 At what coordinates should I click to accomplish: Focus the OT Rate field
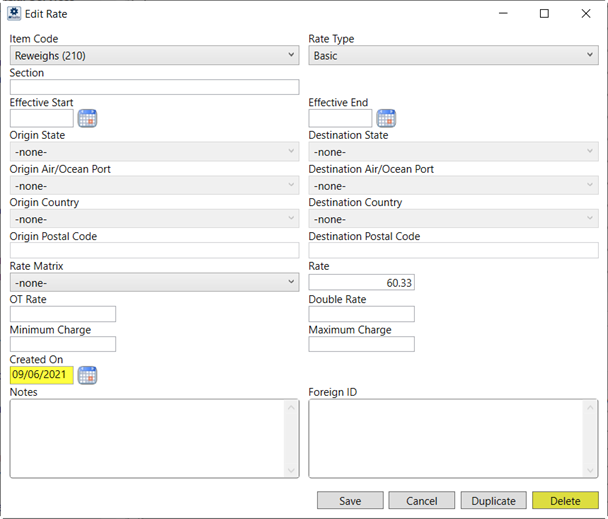coord(63,314)
